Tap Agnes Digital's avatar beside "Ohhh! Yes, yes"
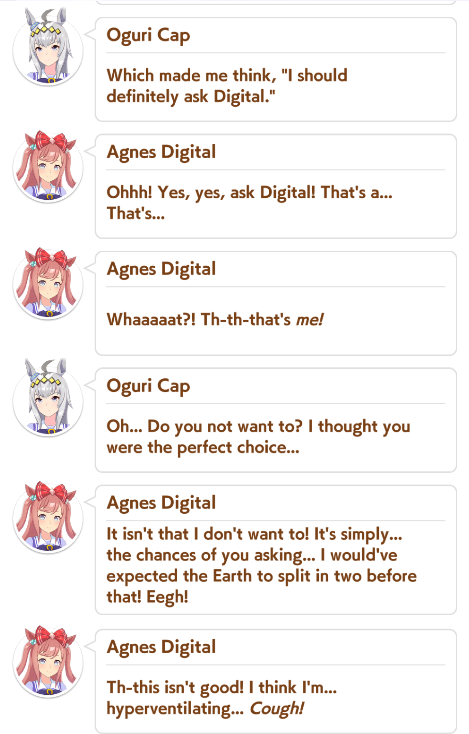The image size is (469, 734). tap(48, 167)
